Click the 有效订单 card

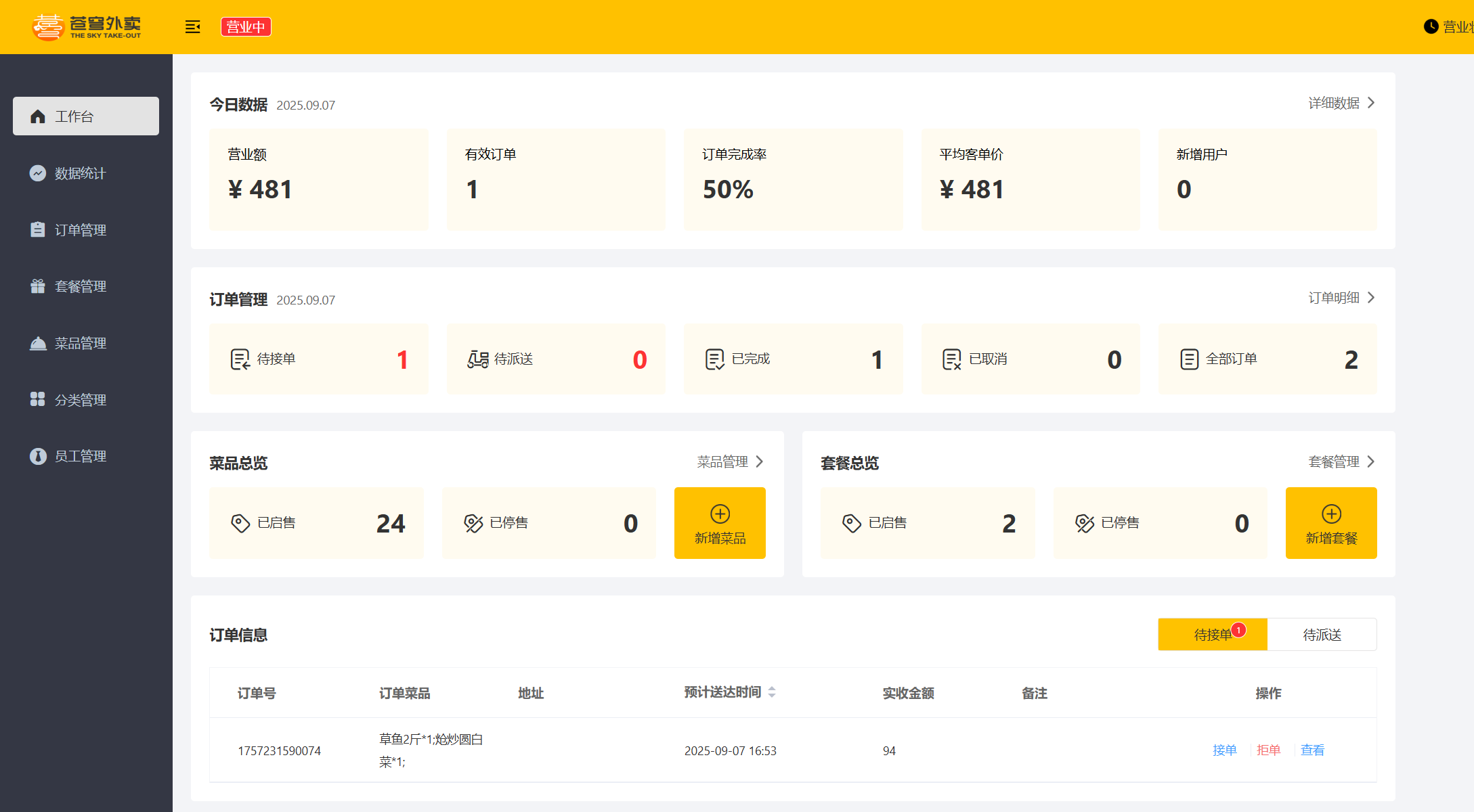(556, 179)
